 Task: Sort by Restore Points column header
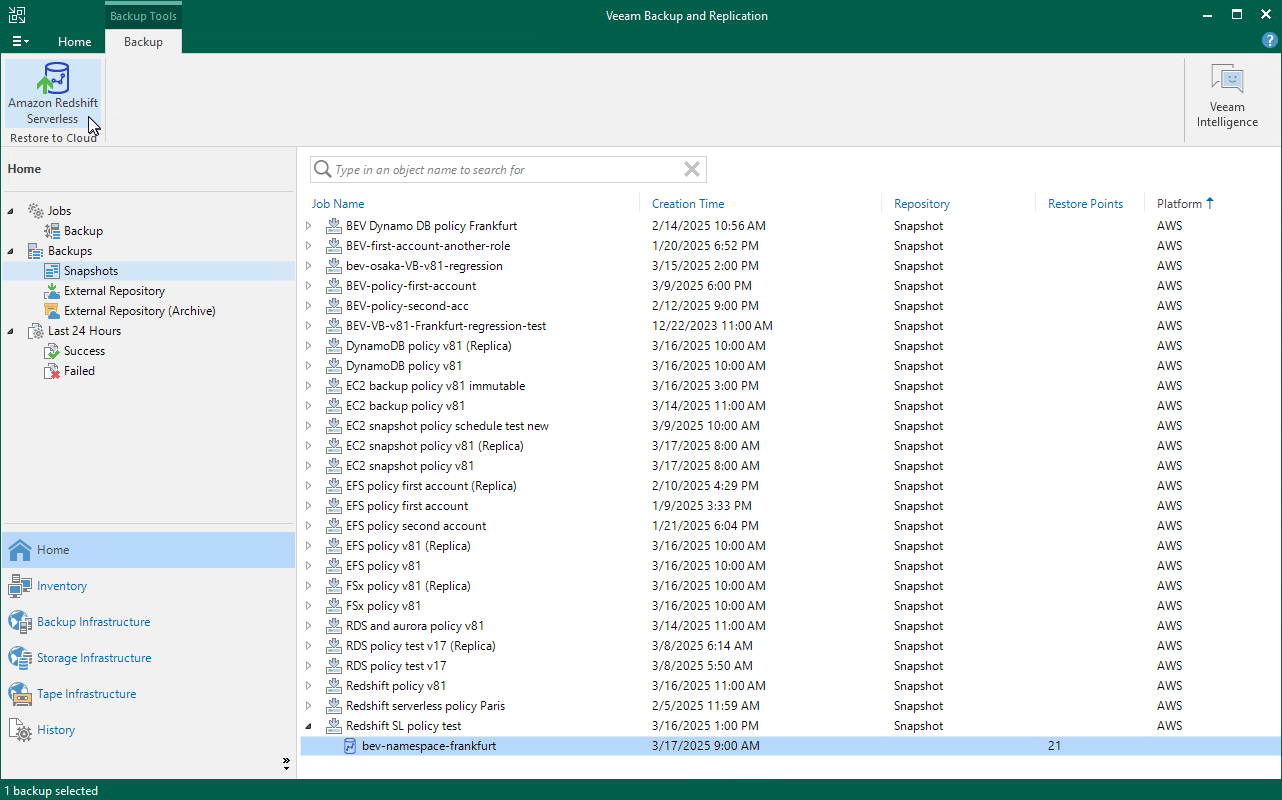point(1085,204)
